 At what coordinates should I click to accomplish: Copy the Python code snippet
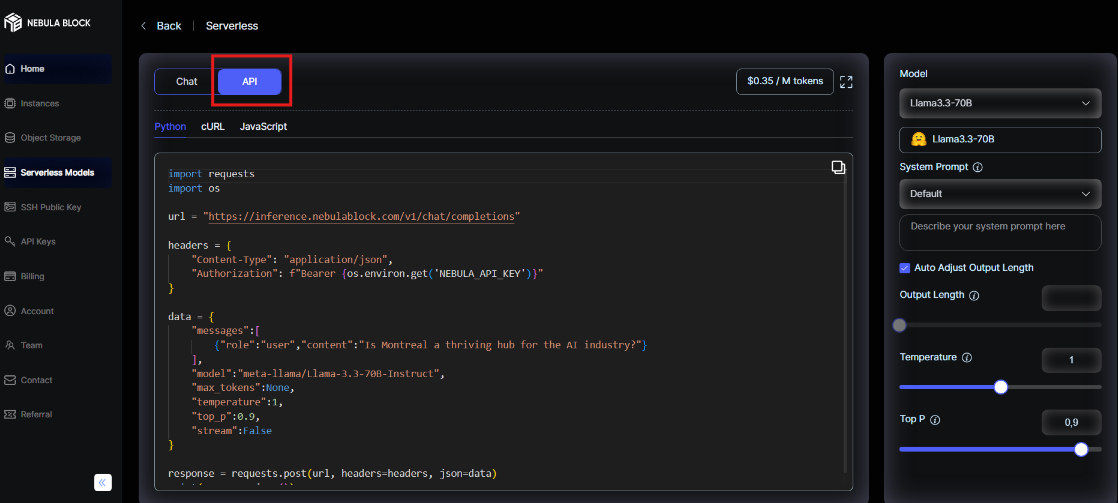coord(838,168)
